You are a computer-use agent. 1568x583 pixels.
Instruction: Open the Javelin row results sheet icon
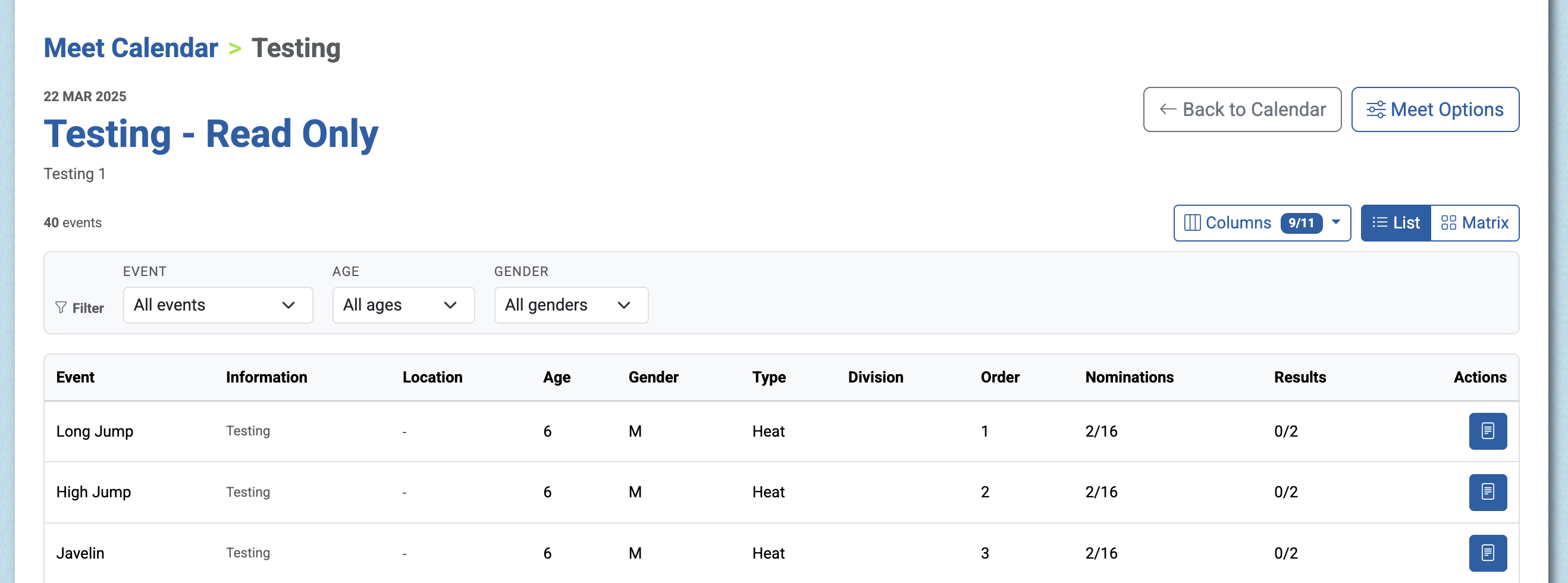1487,553
